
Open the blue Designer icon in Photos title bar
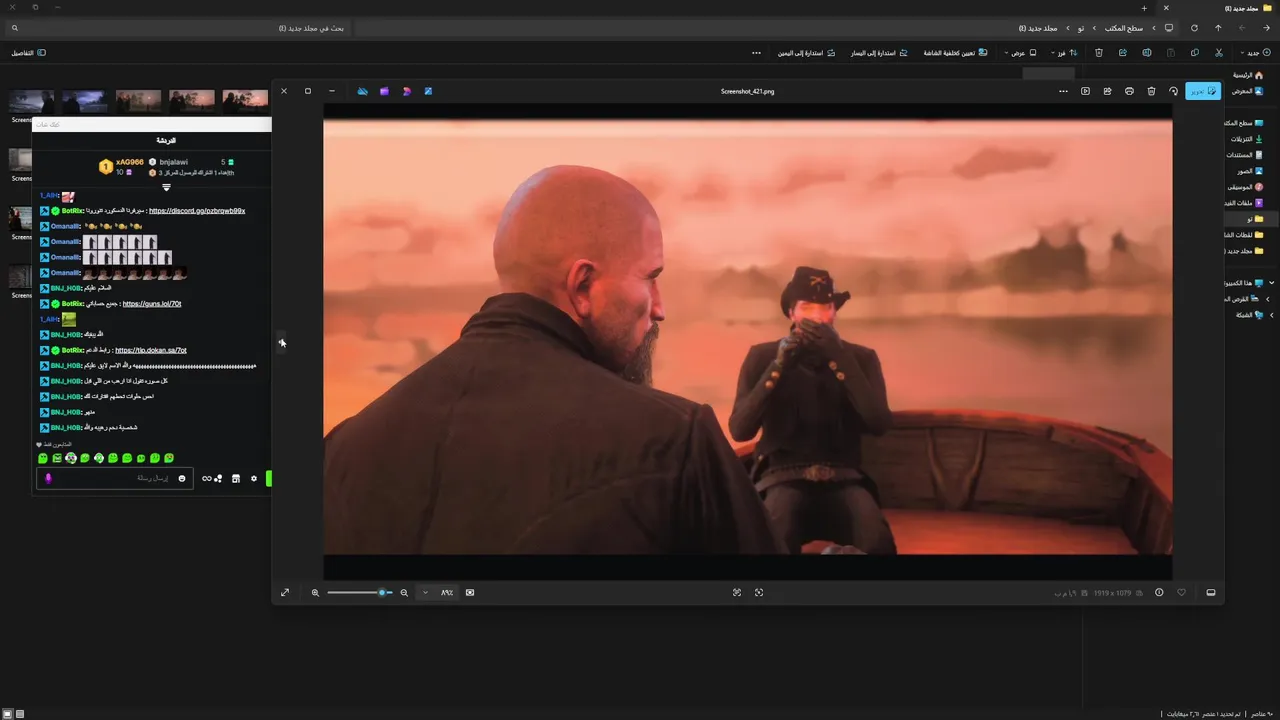click(428, 91)
